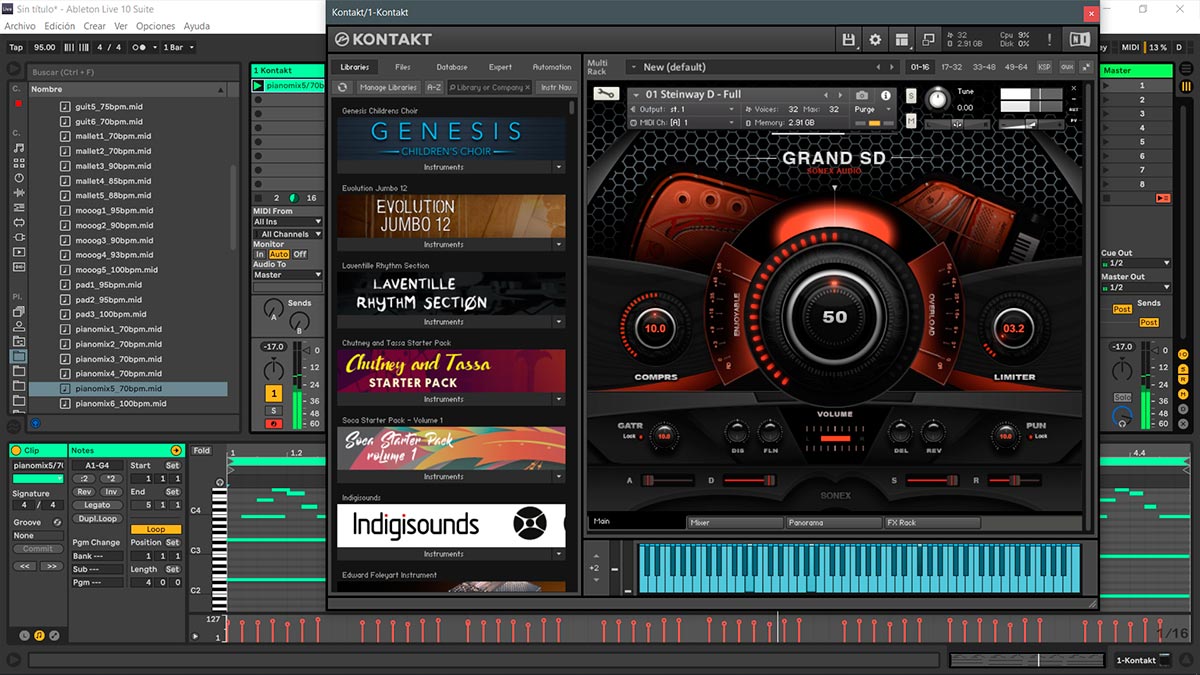Show the Notes box via music note icon
Screen dimensions: 1200x675
click(39, 635)
